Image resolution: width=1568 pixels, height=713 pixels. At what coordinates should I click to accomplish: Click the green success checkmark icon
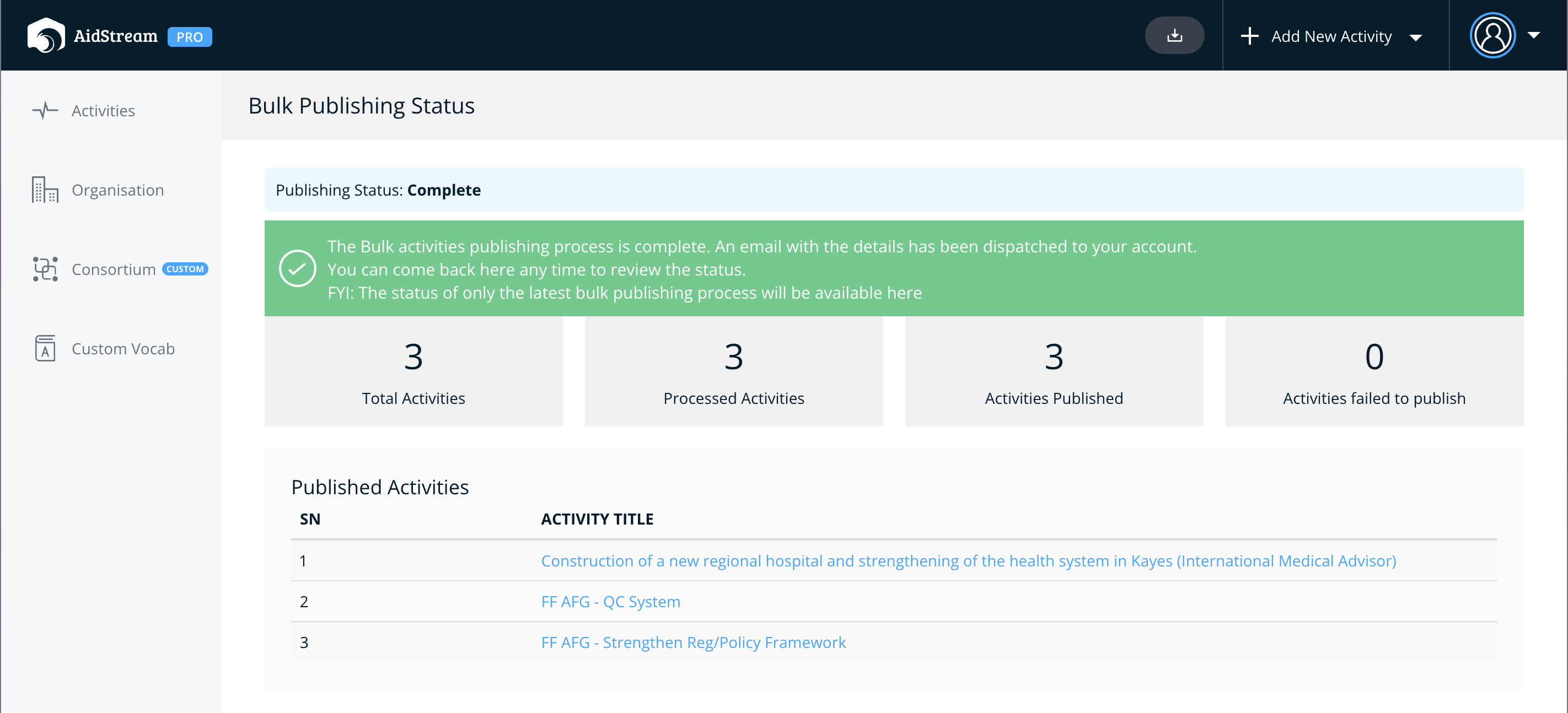click(x=297, y=268)
